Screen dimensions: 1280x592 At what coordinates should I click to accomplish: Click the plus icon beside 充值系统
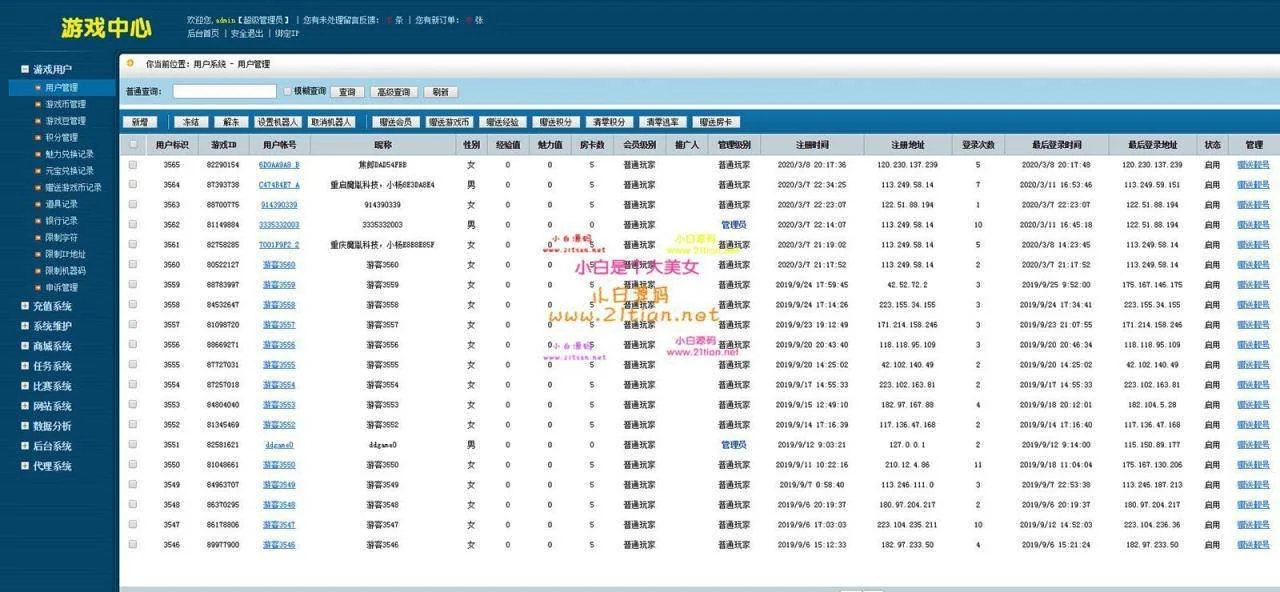pyautogui.click(x=25, y=306)
